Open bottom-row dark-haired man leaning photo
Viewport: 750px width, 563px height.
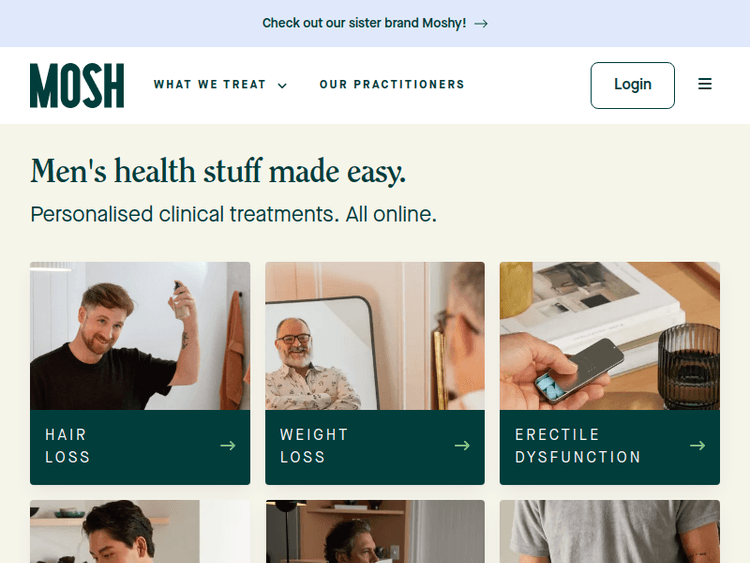(140, 531)
